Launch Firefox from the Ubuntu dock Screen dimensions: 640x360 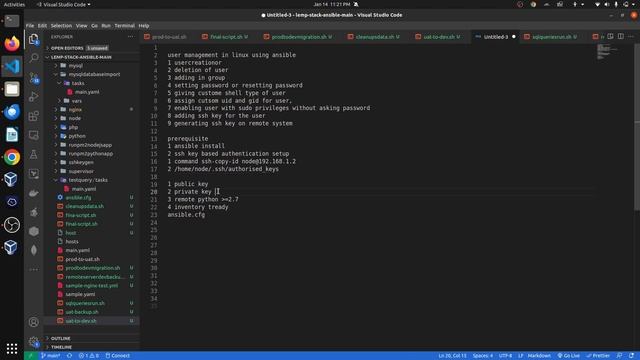point(12,43)
